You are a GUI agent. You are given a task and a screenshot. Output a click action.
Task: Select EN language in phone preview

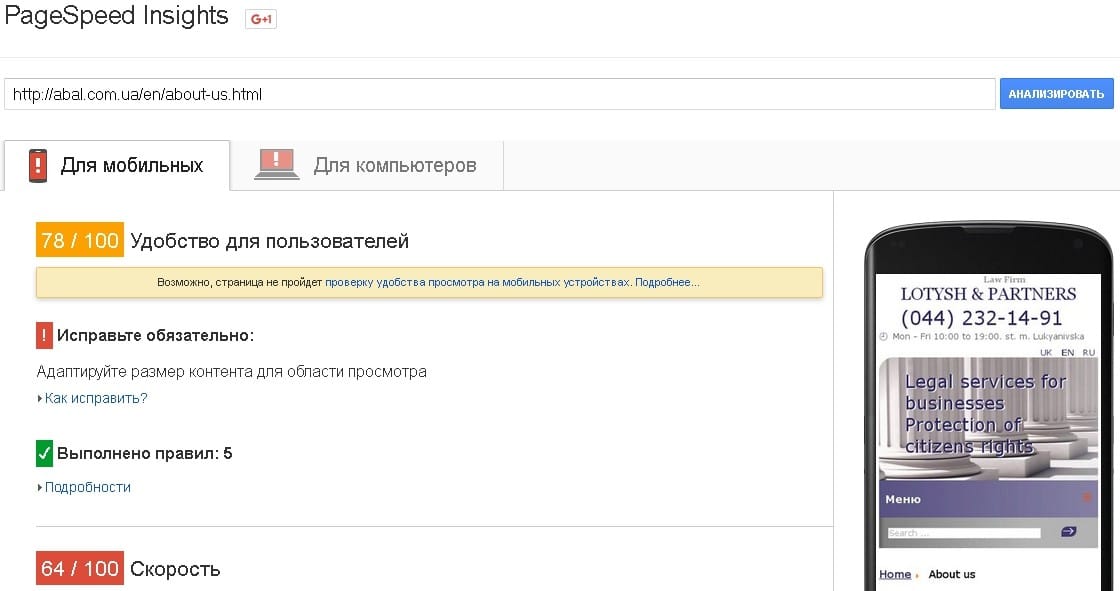coord(1067,353)
